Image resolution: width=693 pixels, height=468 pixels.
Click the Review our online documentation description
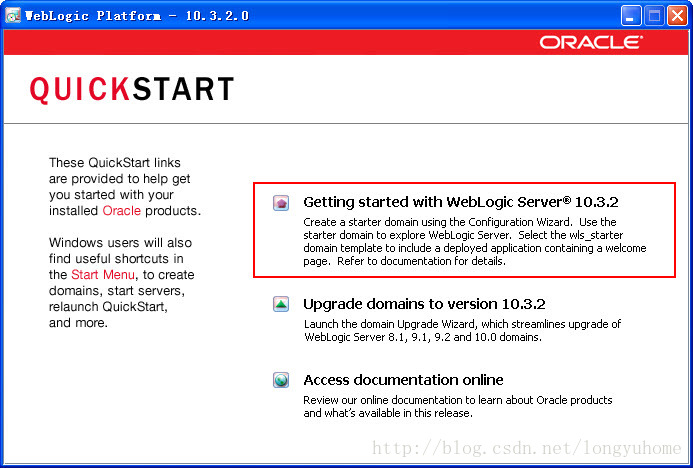458,407
